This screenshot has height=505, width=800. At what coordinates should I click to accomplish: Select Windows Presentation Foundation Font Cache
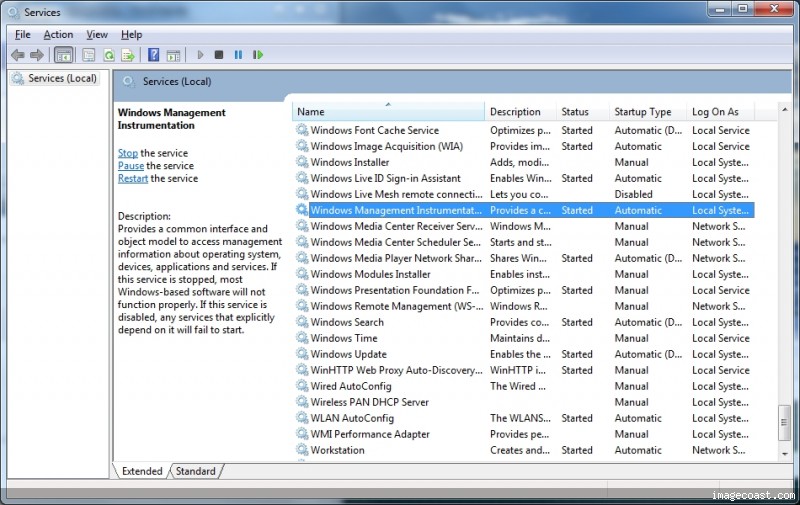pos(523,290)
